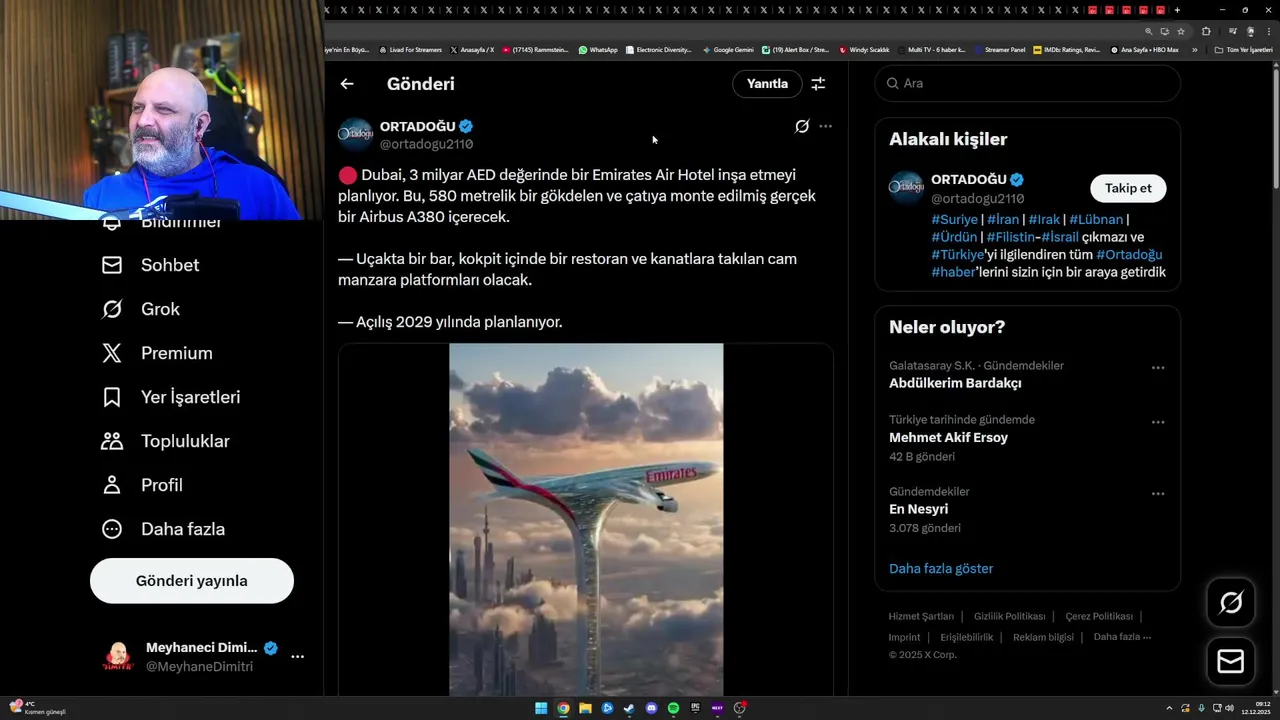Bookmark this page with the star icon
The image size is (1280, 720).
[x=1181, y=31]
